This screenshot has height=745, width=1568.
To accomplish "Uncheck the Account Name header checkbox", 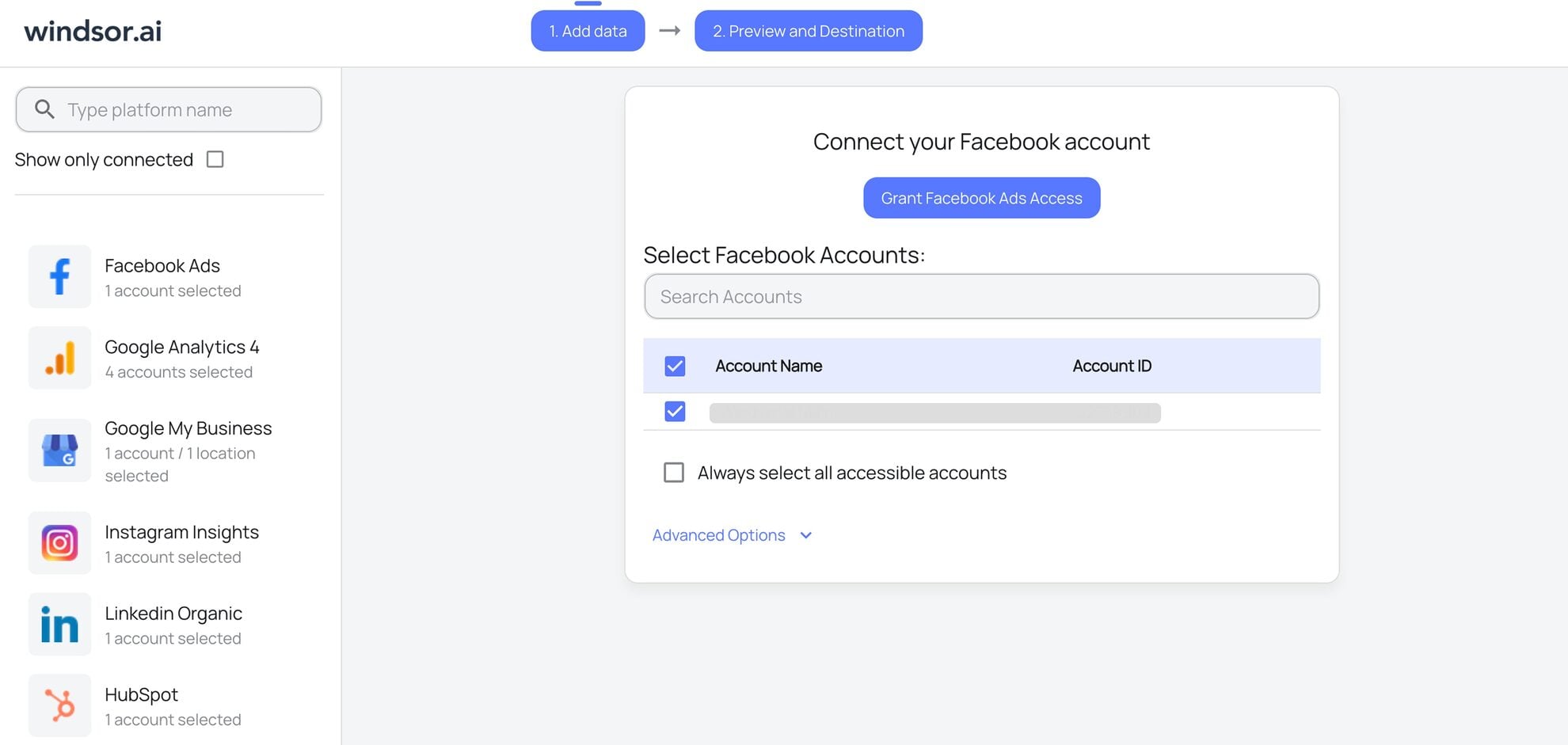I will (x=674, y=366).
